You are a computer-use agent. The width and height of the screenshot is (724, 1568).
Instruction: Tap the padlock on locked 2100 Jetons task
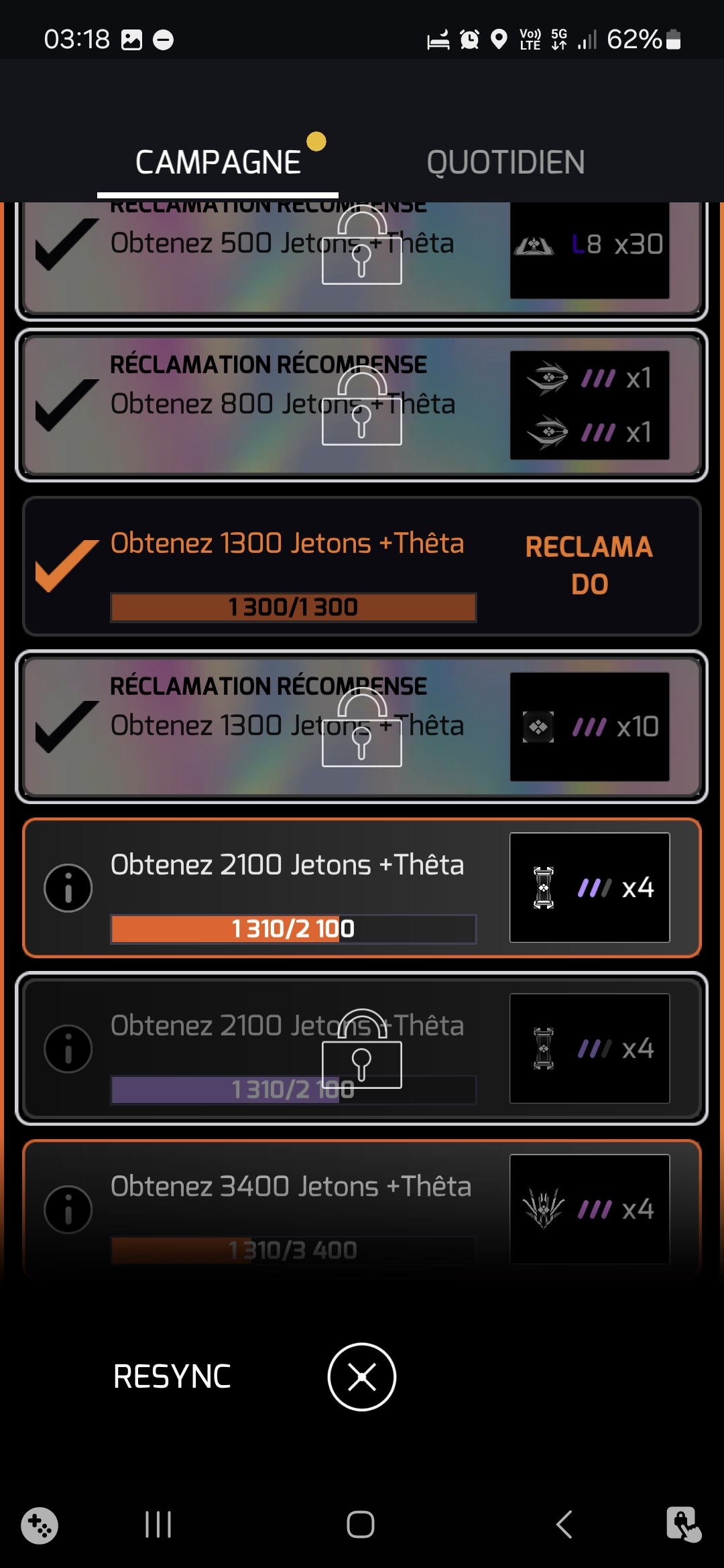(362, 1051)
